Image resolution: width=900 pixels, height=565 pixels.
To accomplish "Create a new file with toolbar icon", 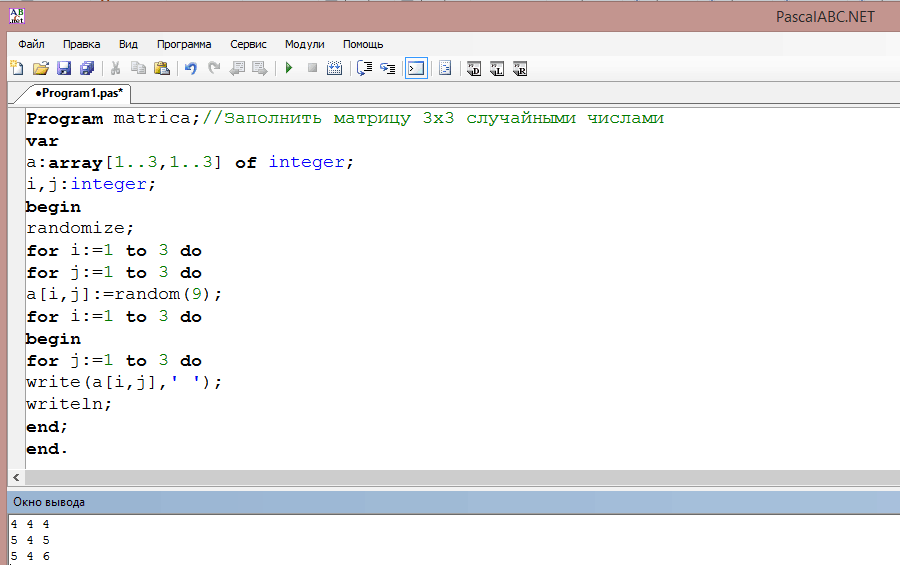I will pos(17,68).
